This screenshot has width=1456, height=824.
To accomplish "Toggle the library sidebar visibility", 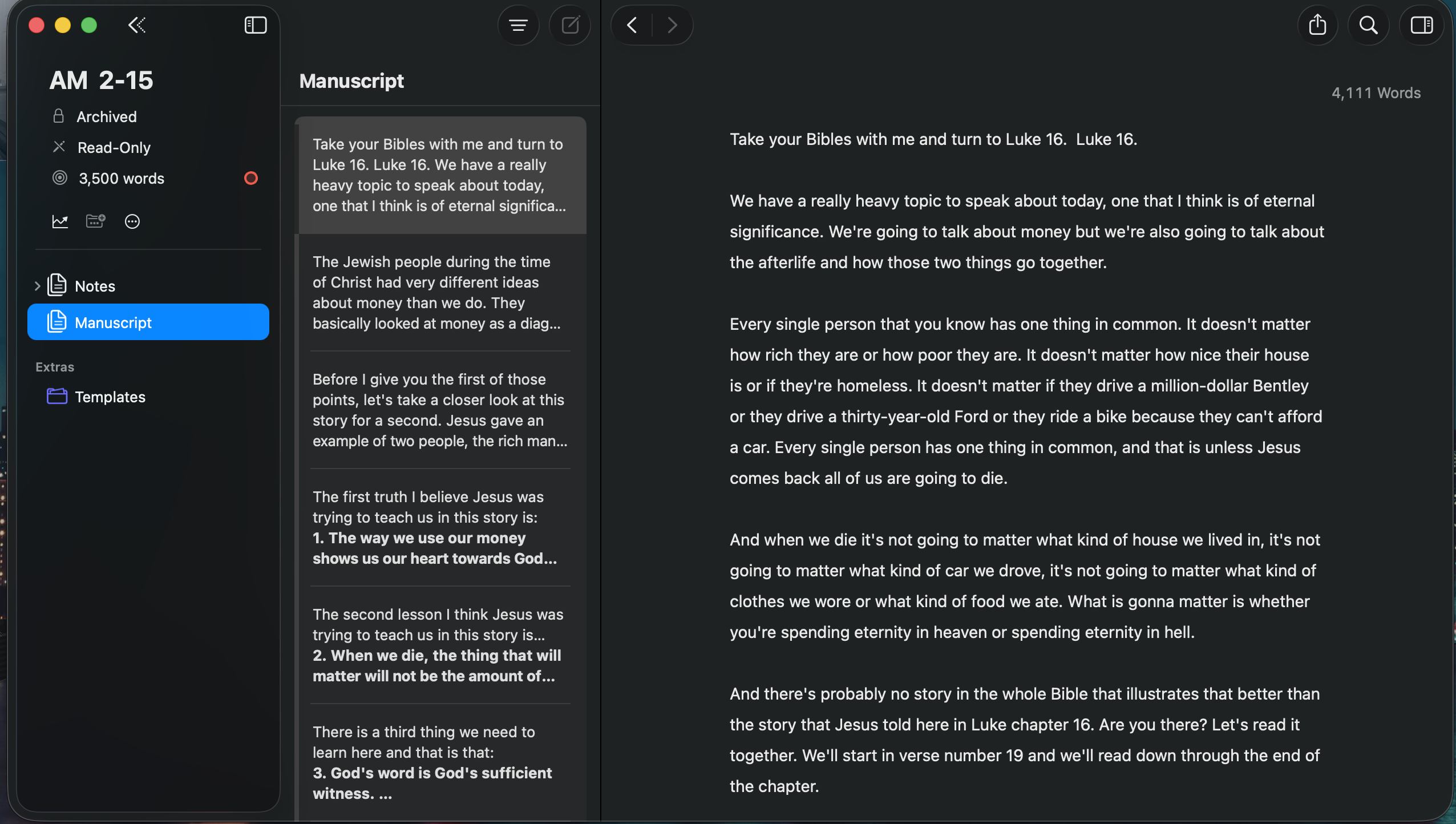I will pos(255,25).
